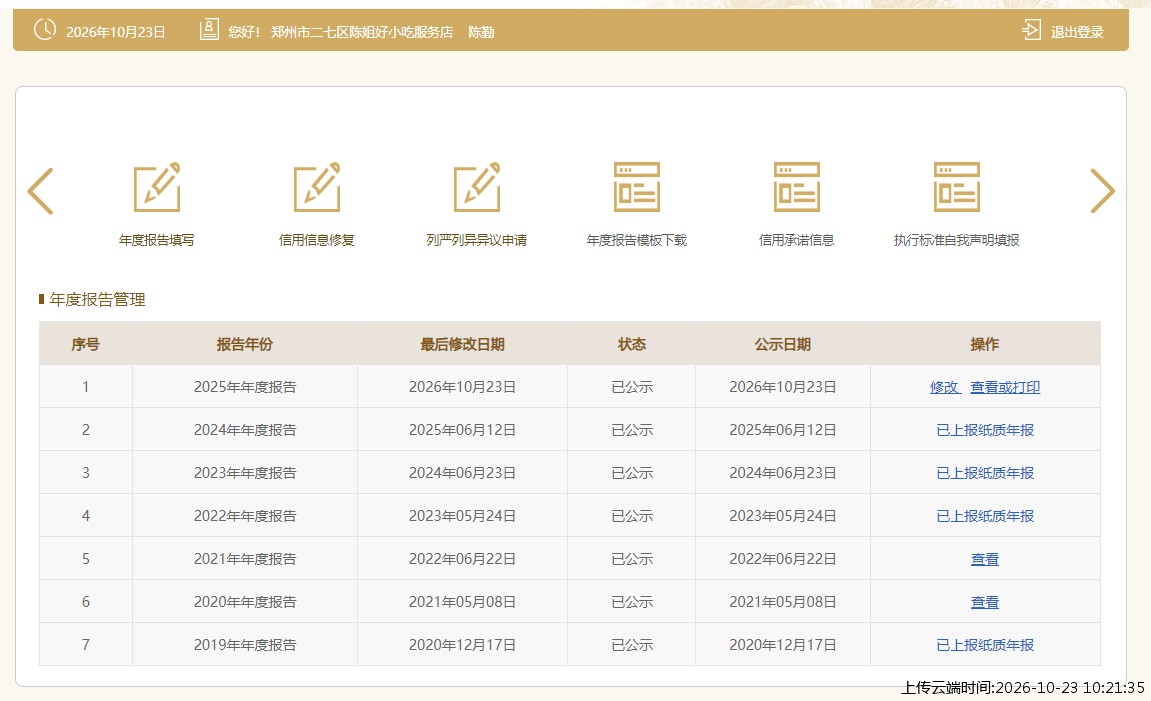Click the user name 陈勤

(x=482, y=32)
